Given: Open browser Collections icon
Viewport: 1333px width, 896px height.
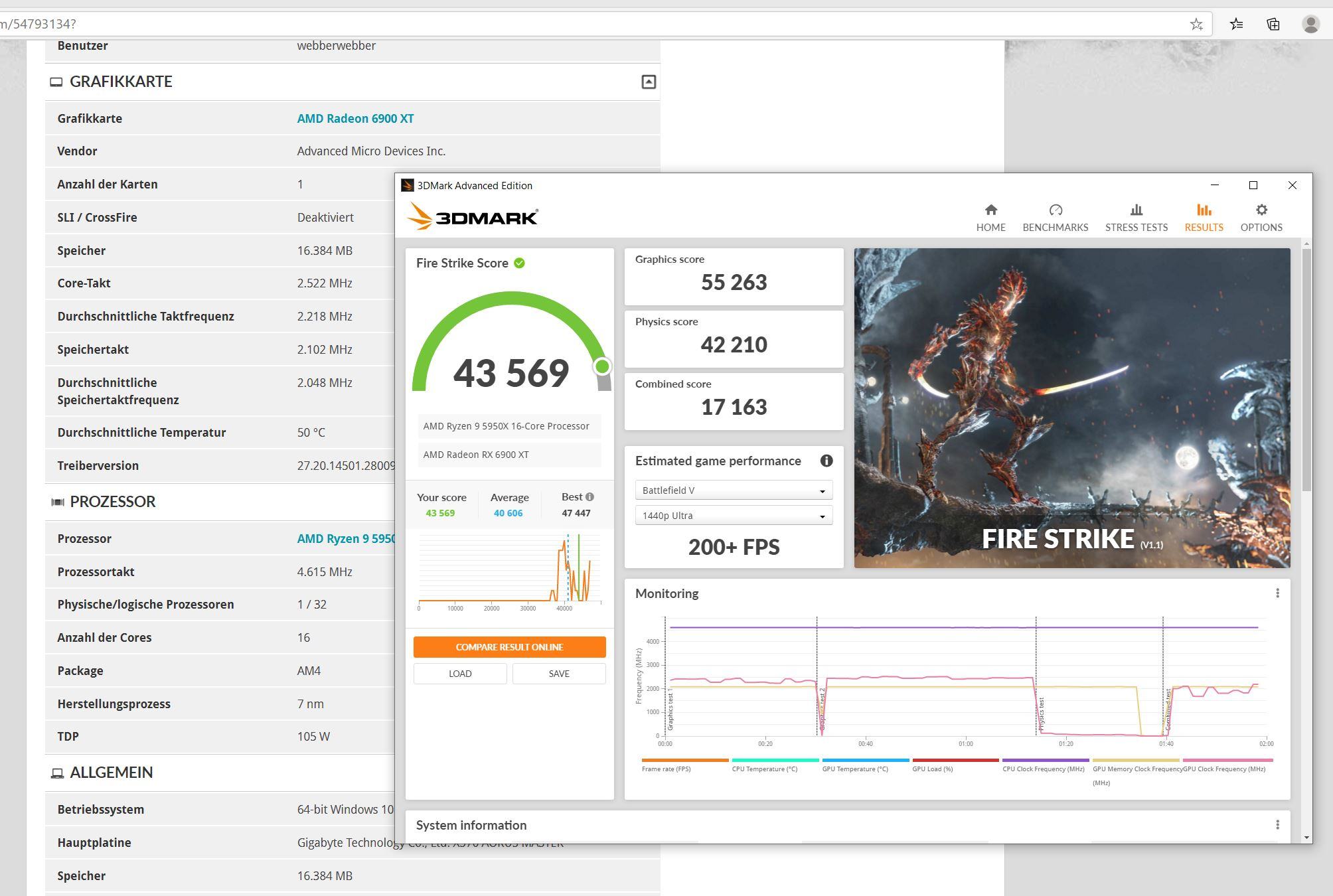Looking at the screenshot, I should point(1273,25).
